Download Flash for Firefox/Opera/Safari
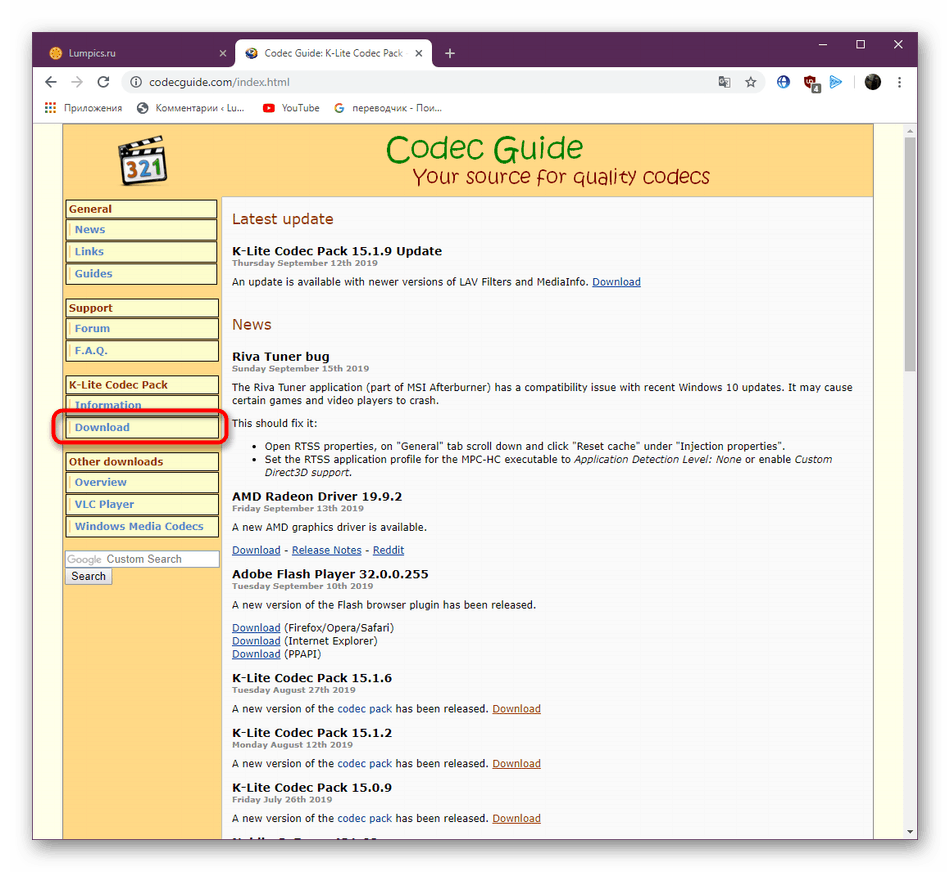The width and height of the screenshot is (950, 872). coord(256,628)
